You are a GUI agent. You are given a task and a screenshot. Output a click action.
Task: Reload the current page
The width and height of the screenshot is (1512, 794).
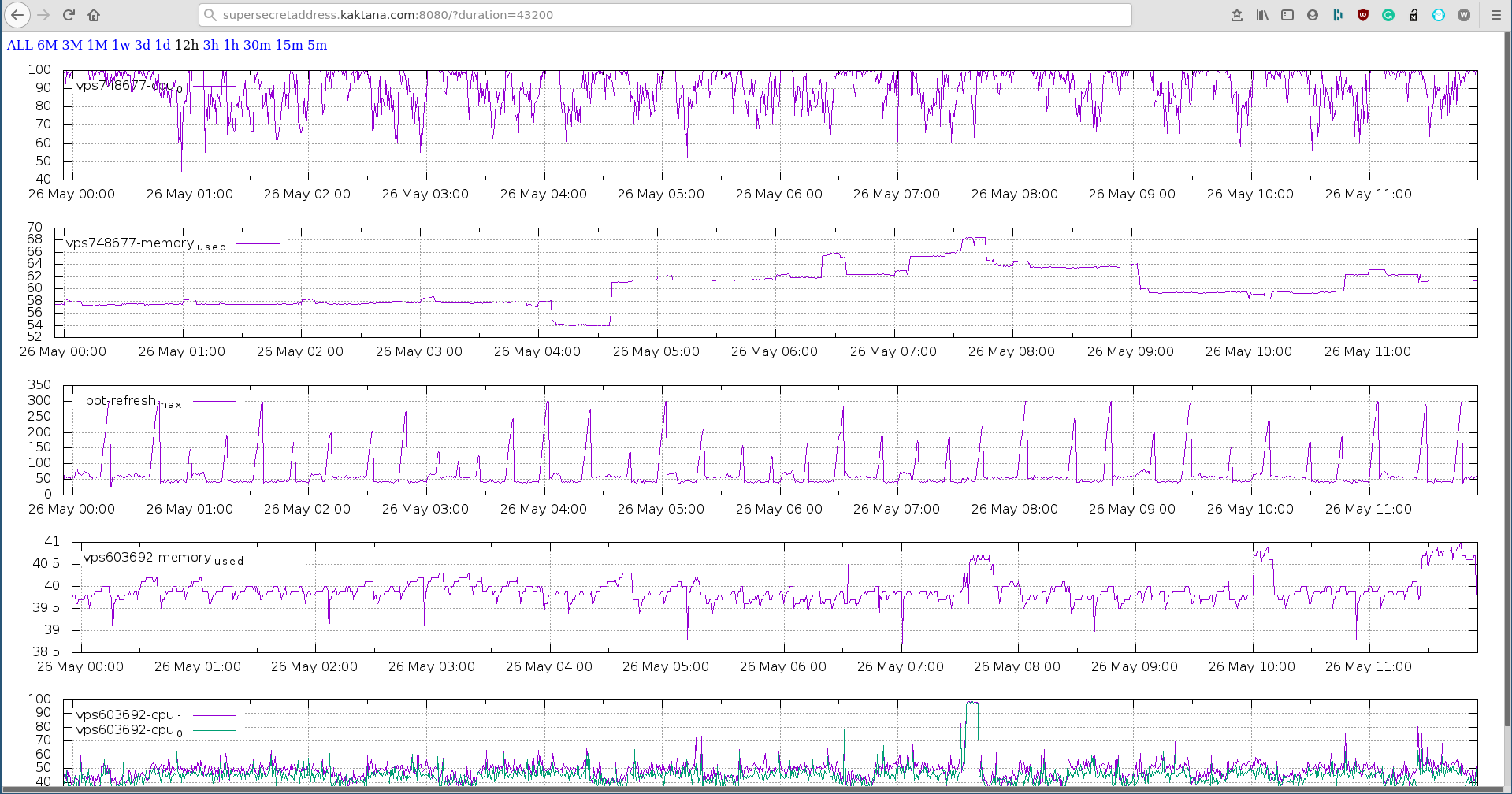(69, 15)
